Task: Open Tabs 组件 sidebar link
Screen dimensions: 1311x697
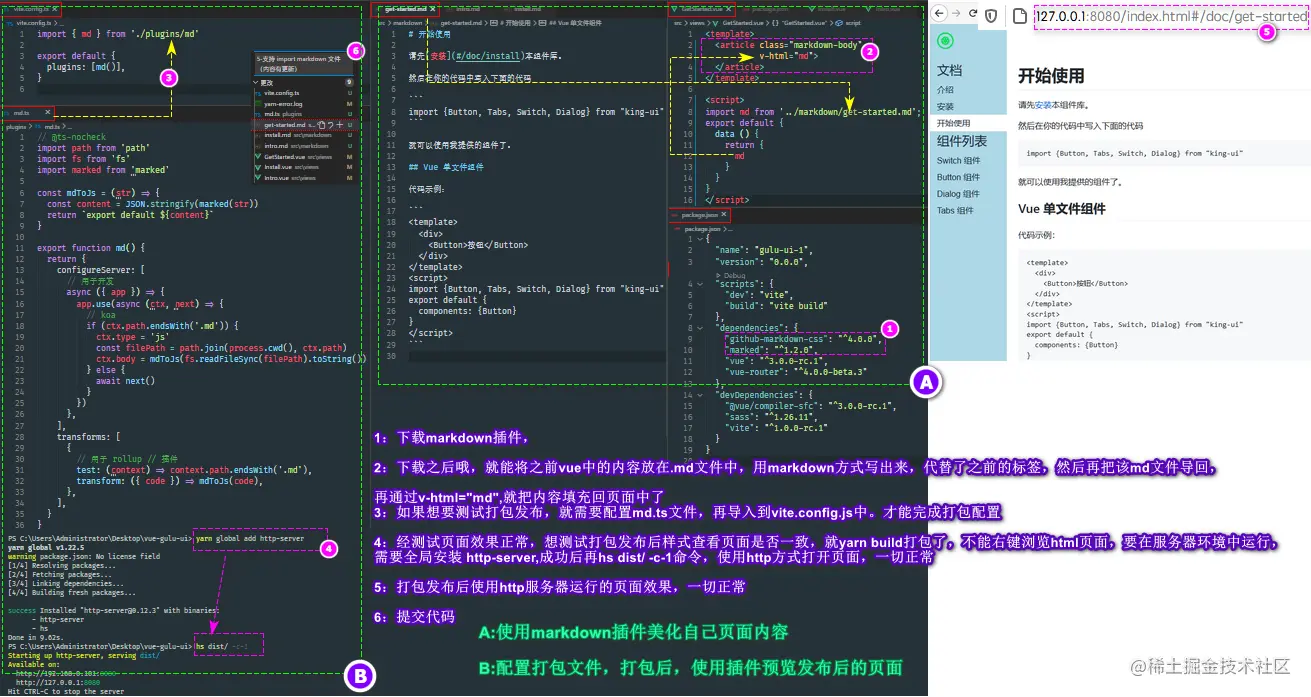Action: (x=955, y=211)
